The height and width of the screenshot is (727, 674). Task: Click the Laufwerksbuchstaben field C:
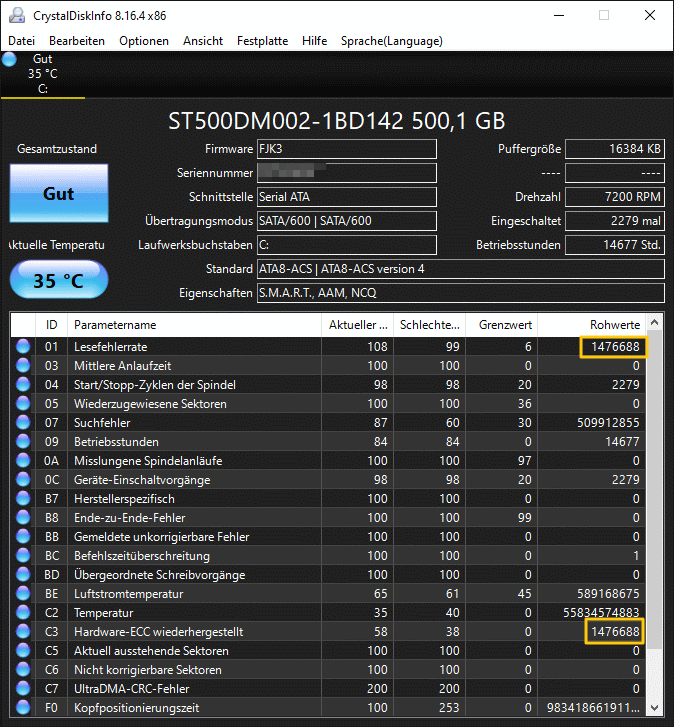pyautogui.click(x=347, y=245)
